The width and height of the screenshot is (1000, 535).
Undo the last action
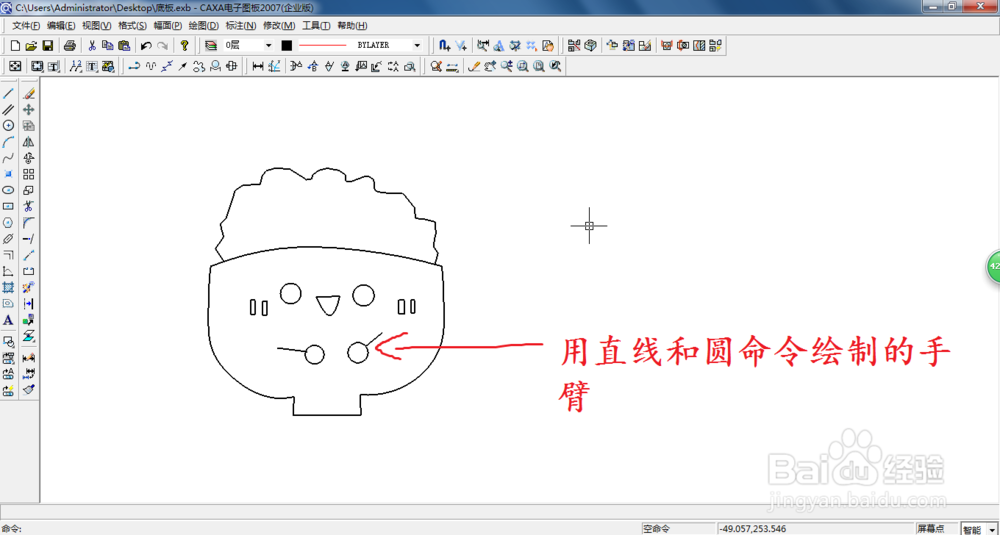146,45
